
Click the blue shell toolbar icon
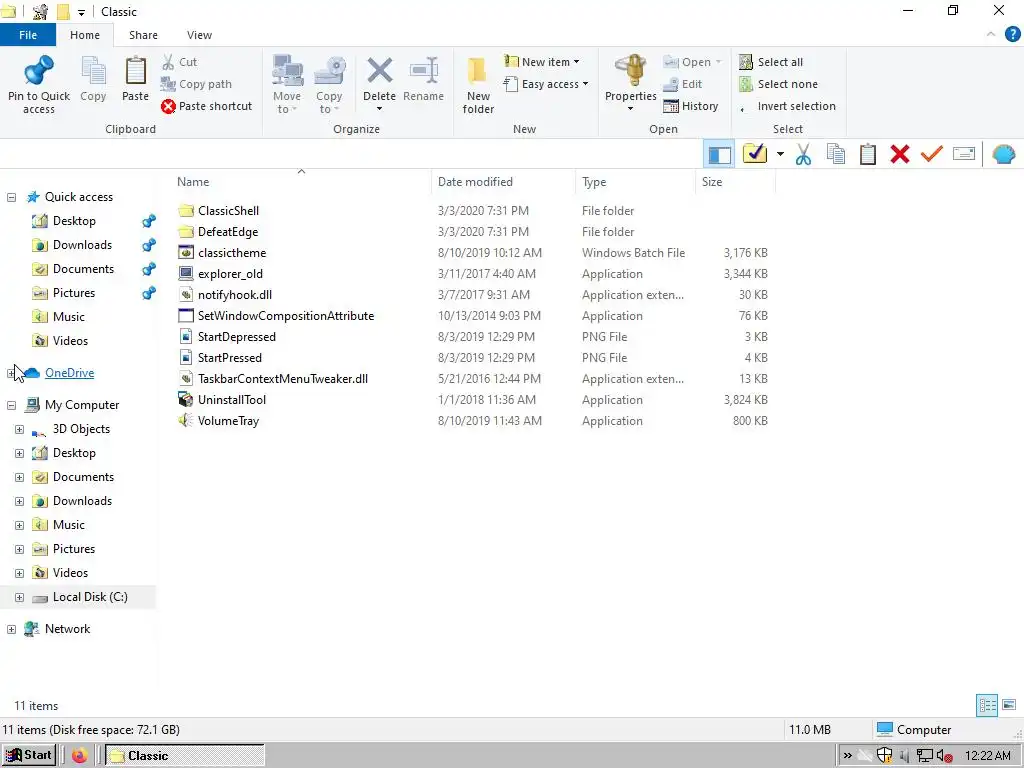pyautogui.click(x=1003, y=155)
